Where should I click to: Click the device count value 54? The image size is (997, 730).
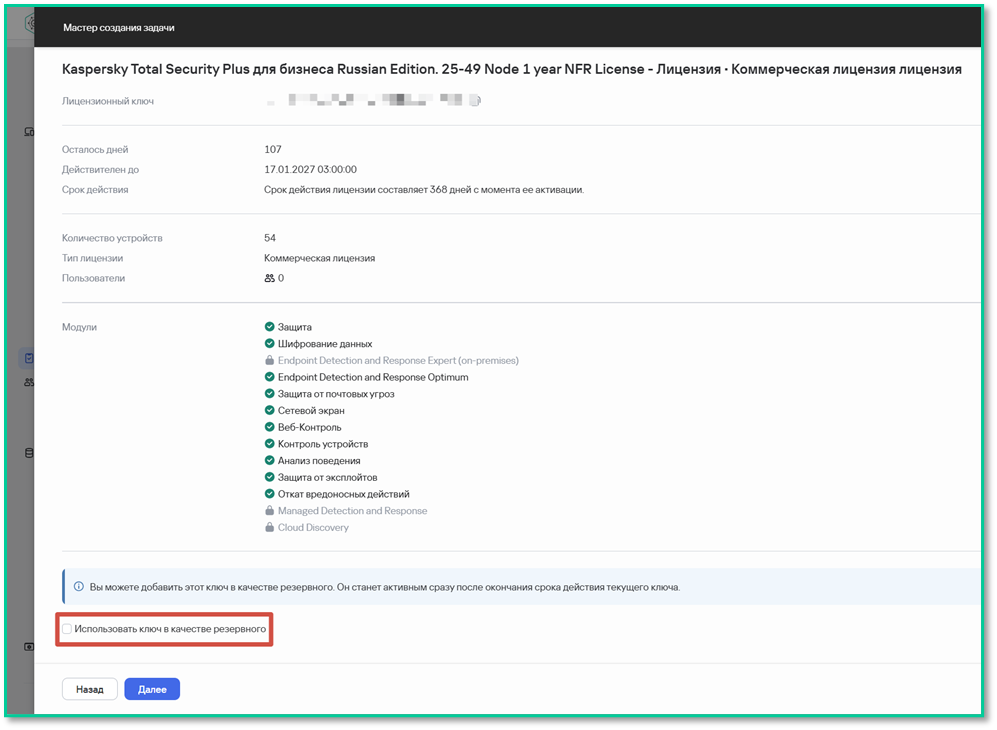pyautogui.click(x=270, y=238)
